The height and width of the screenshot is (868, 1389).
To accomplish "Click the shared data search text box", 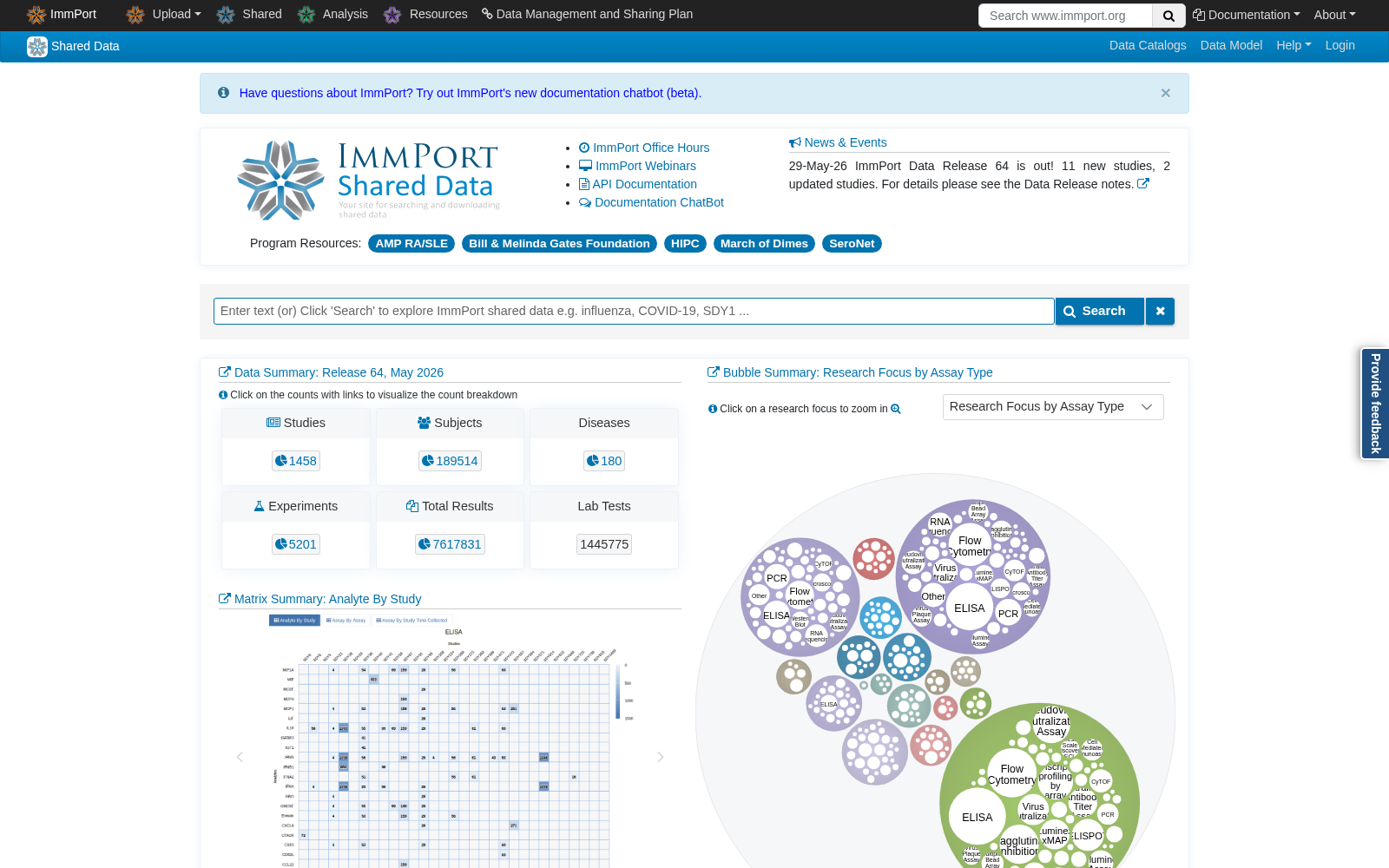I will click(x=634, y=311).
